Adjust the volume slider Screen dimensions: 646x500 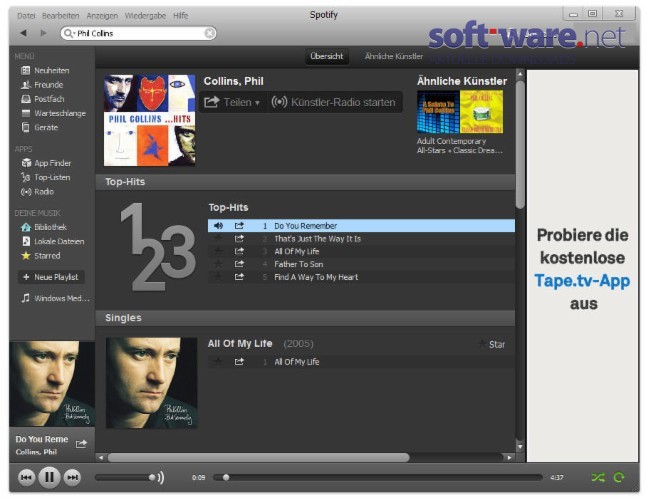(x=125, y=477)
